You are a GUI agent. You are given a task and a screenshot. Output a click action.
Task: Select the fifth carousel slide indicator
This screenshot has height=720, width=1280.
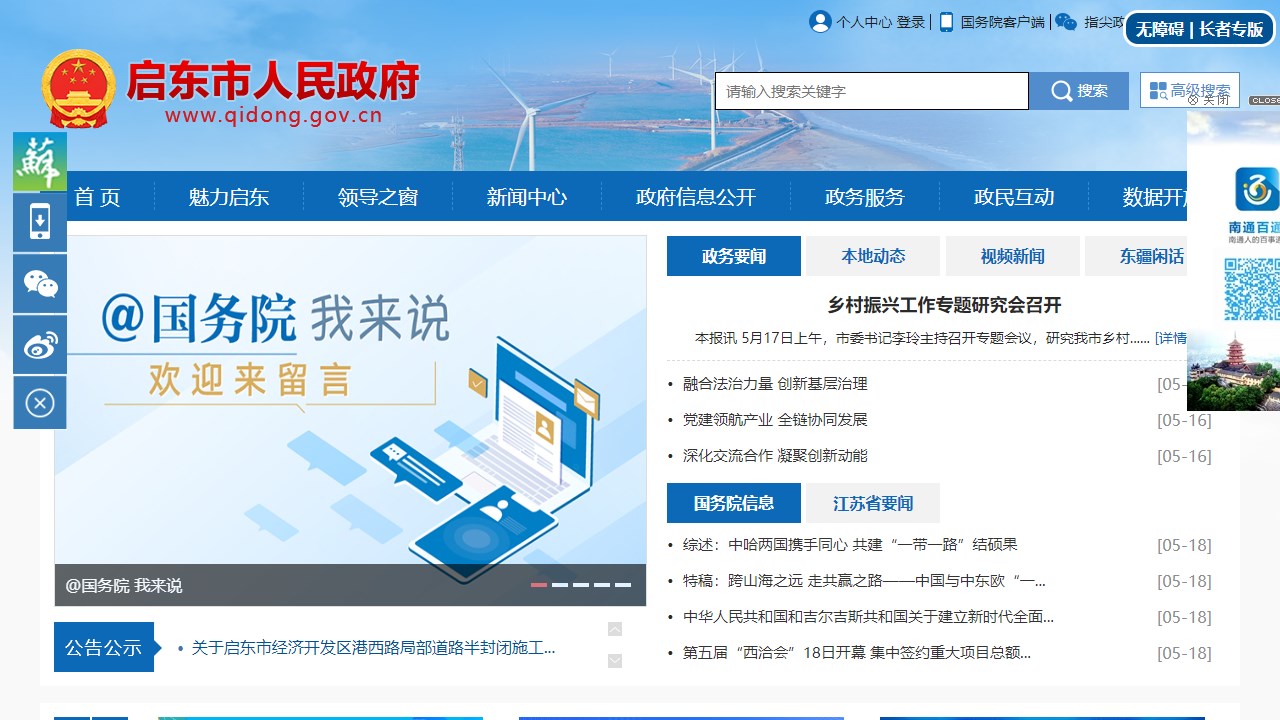point(623,585)
